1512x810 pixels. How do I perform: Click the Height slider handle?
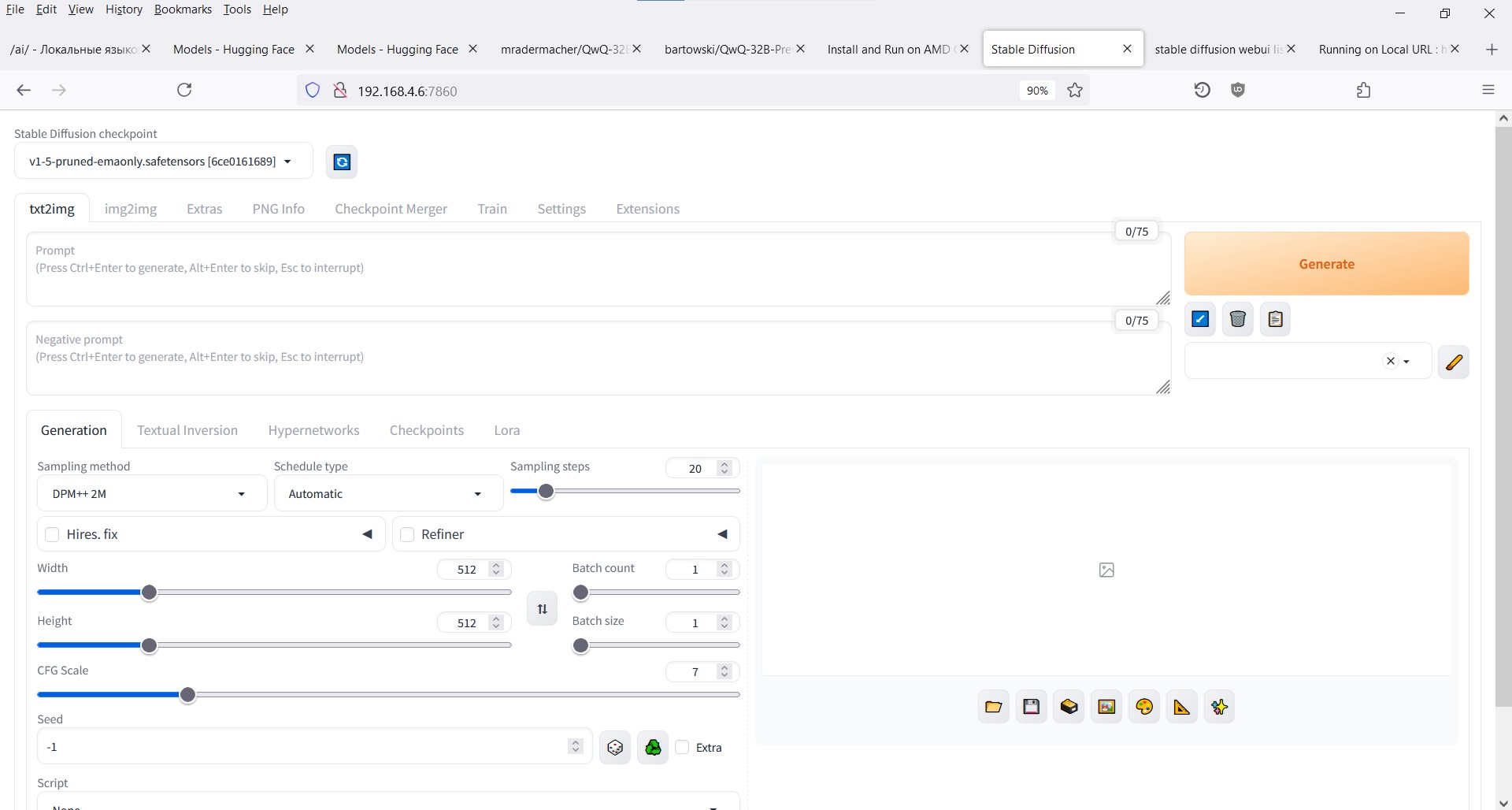tap(149, 645)
